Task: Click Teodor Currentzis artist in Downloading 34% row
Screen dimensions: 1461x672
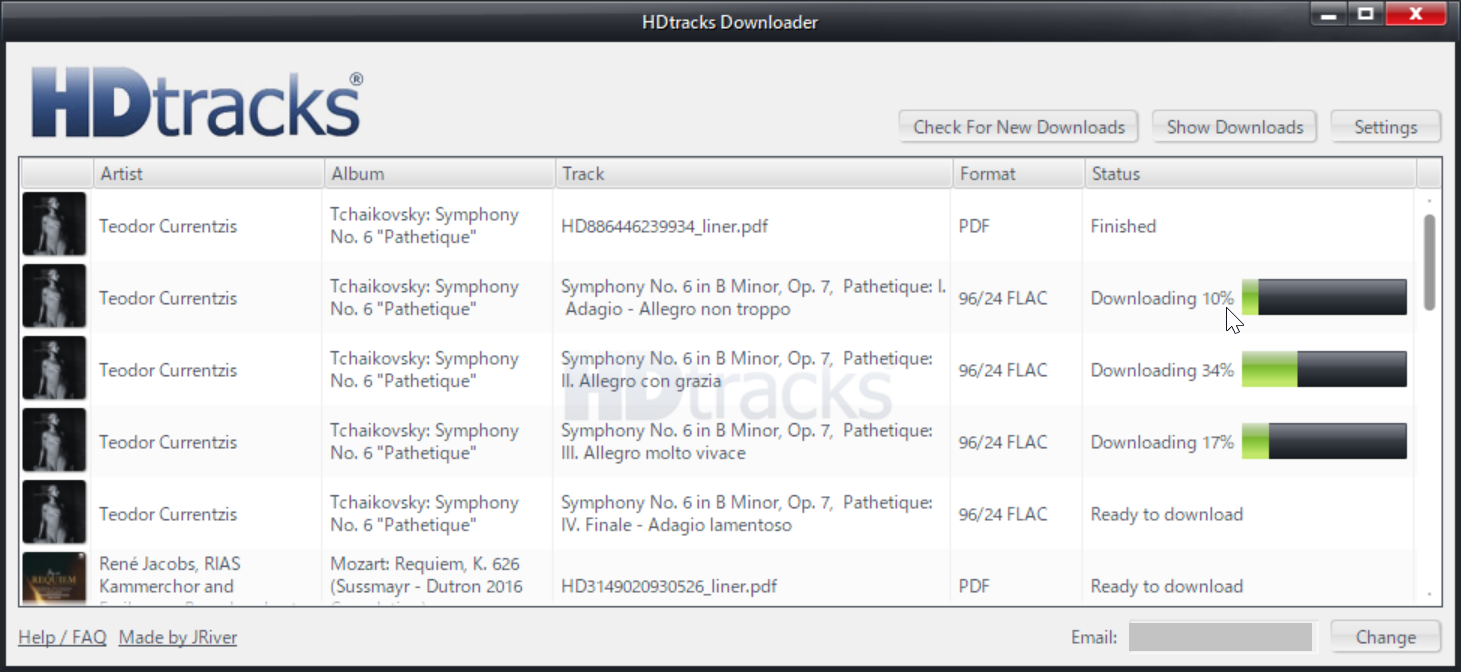Action: coord(168,370)
